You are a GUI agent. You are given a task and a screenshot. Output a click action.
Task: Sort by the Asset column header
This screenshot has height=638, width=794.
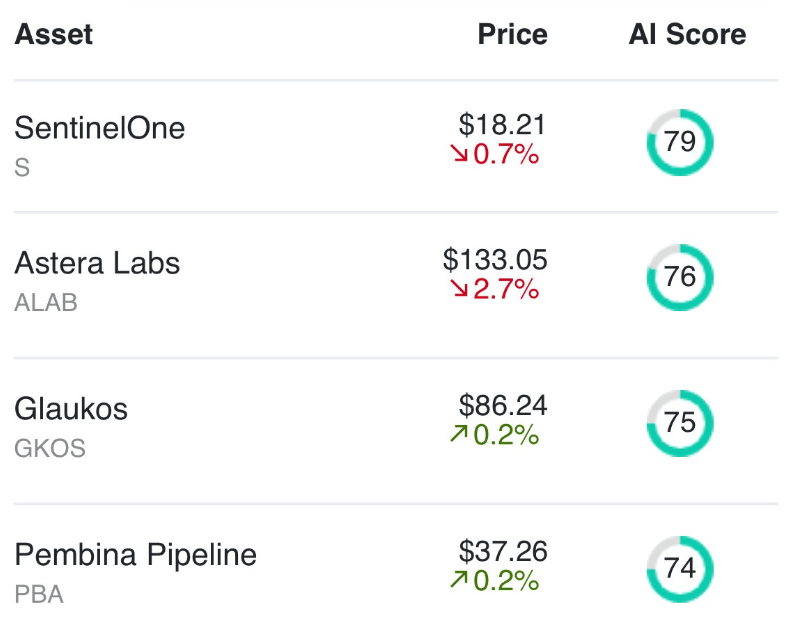click(x=54, y=35)
